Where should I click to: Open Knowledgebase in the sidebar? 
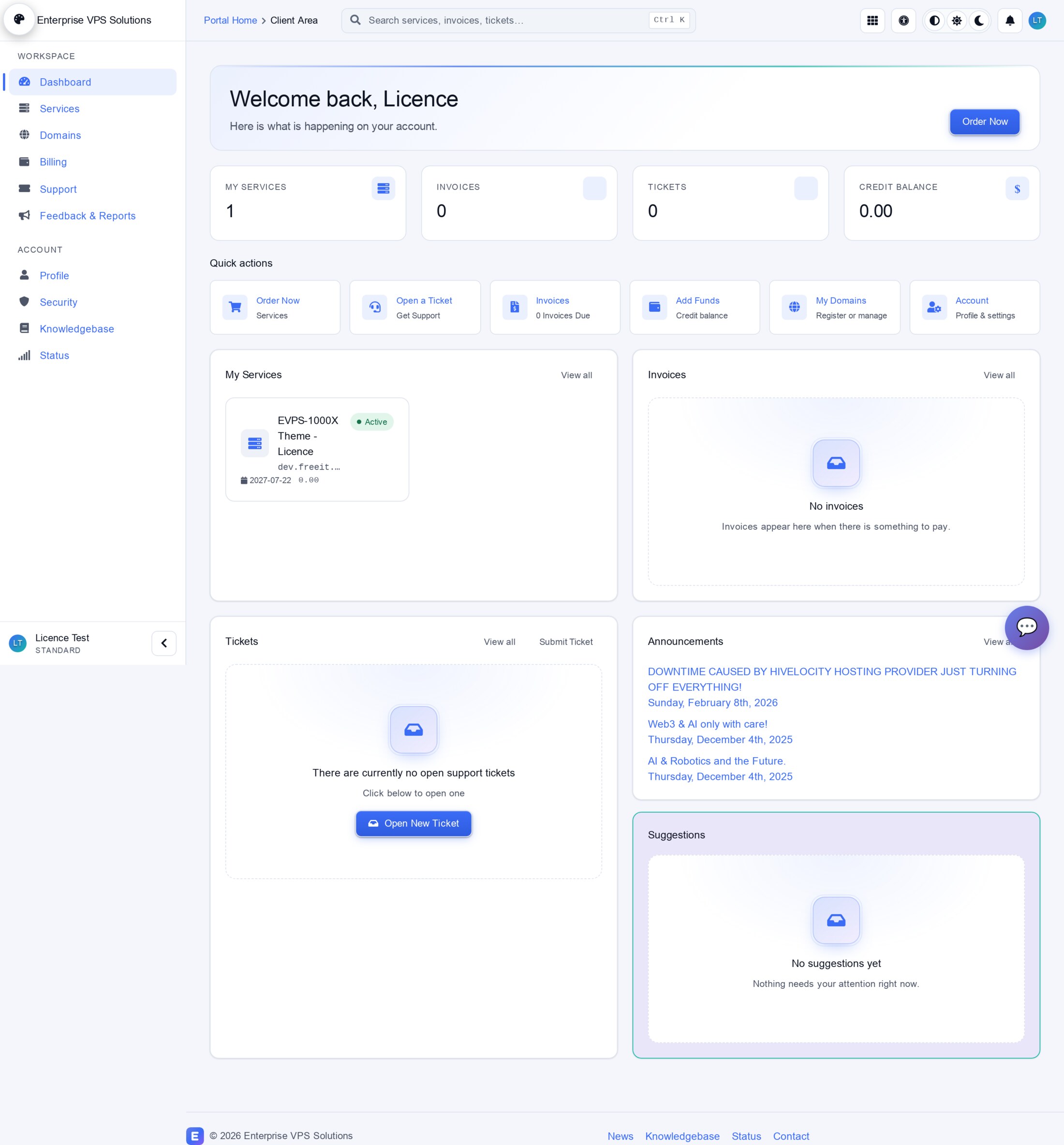[x=92, y=329]
